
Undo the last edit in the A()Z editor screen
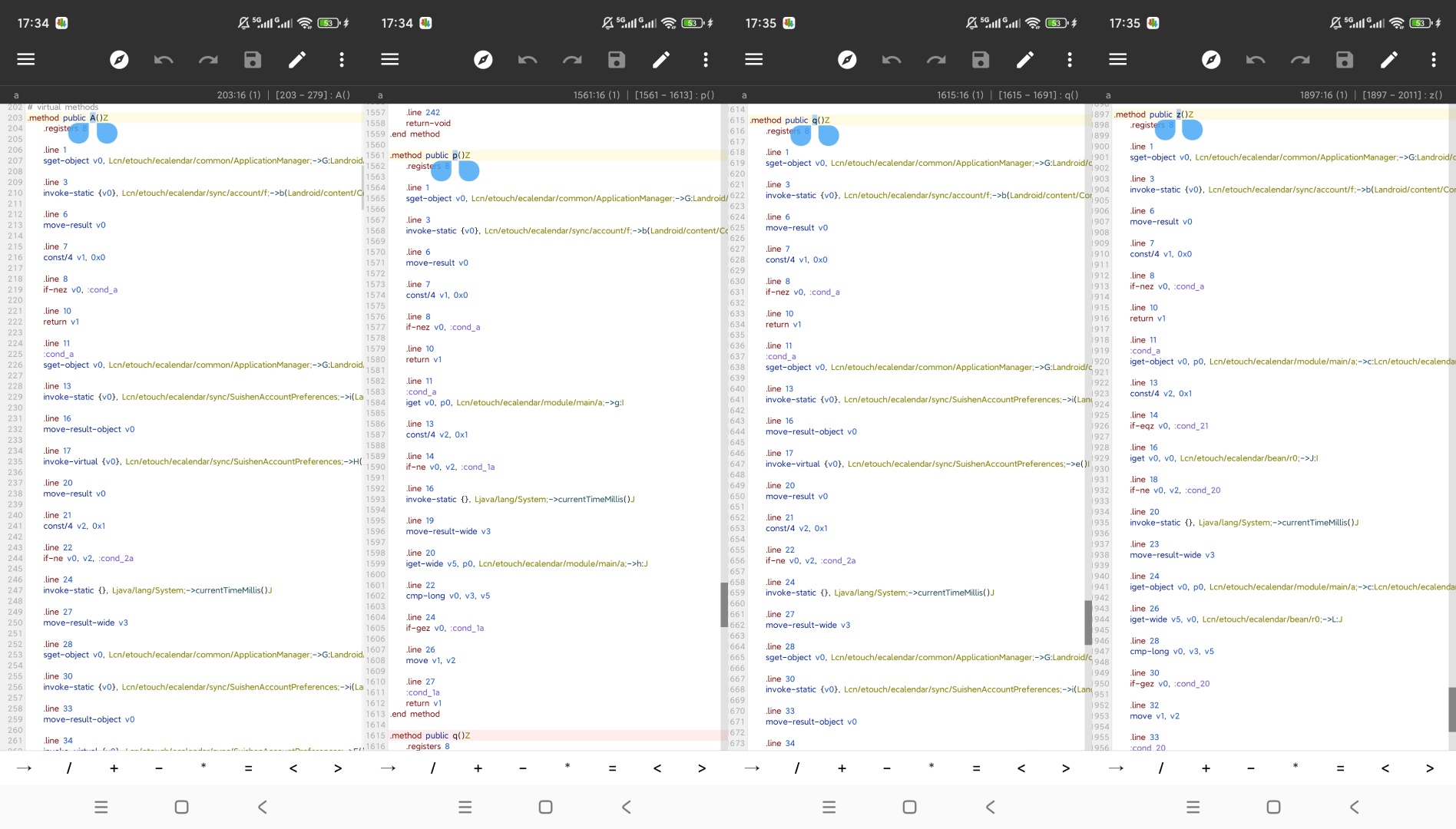pos(164,59)
